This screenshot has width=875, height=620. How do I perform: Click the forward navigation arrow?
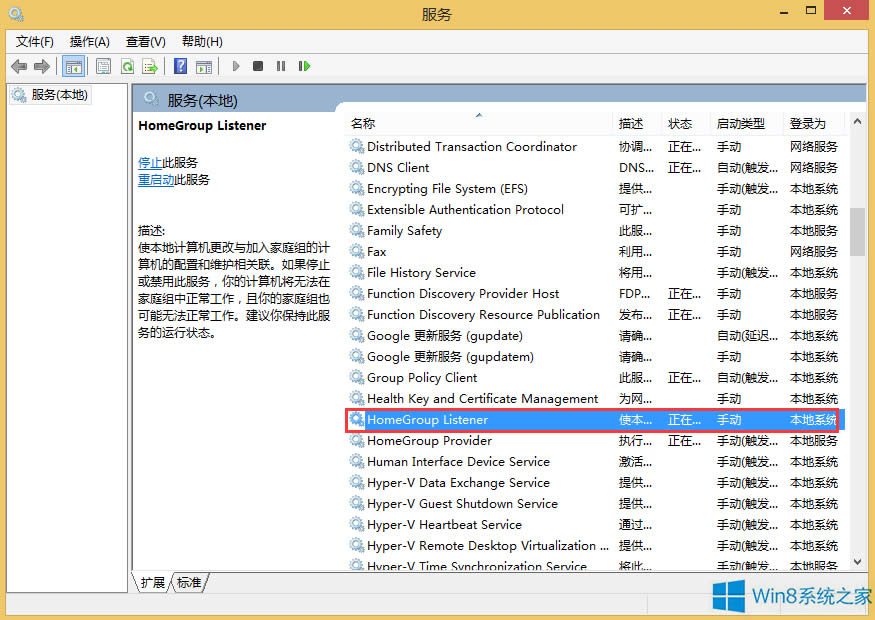point(40,66)
